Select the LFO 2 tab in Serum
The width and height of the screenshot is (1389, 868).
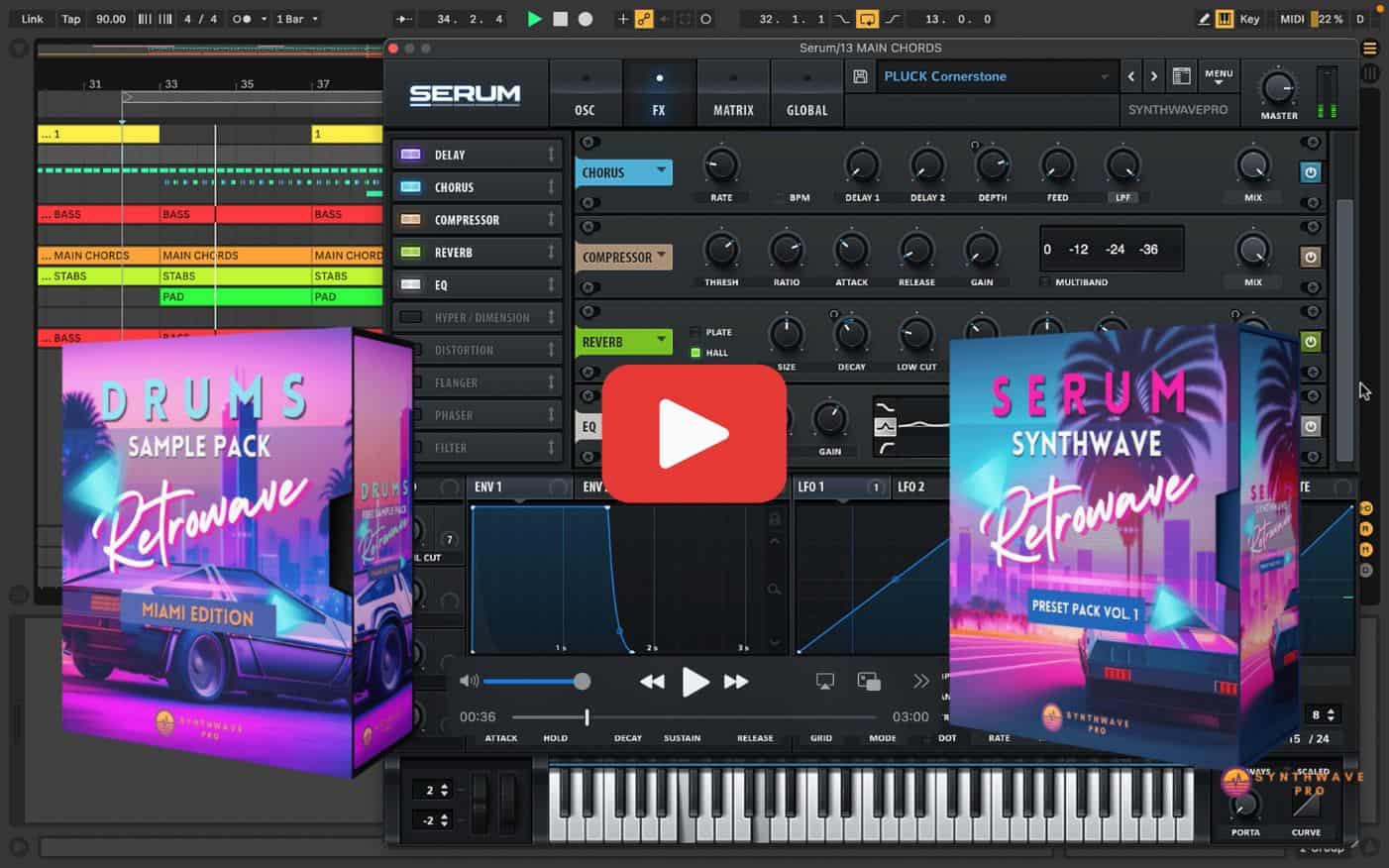[911, 487]
